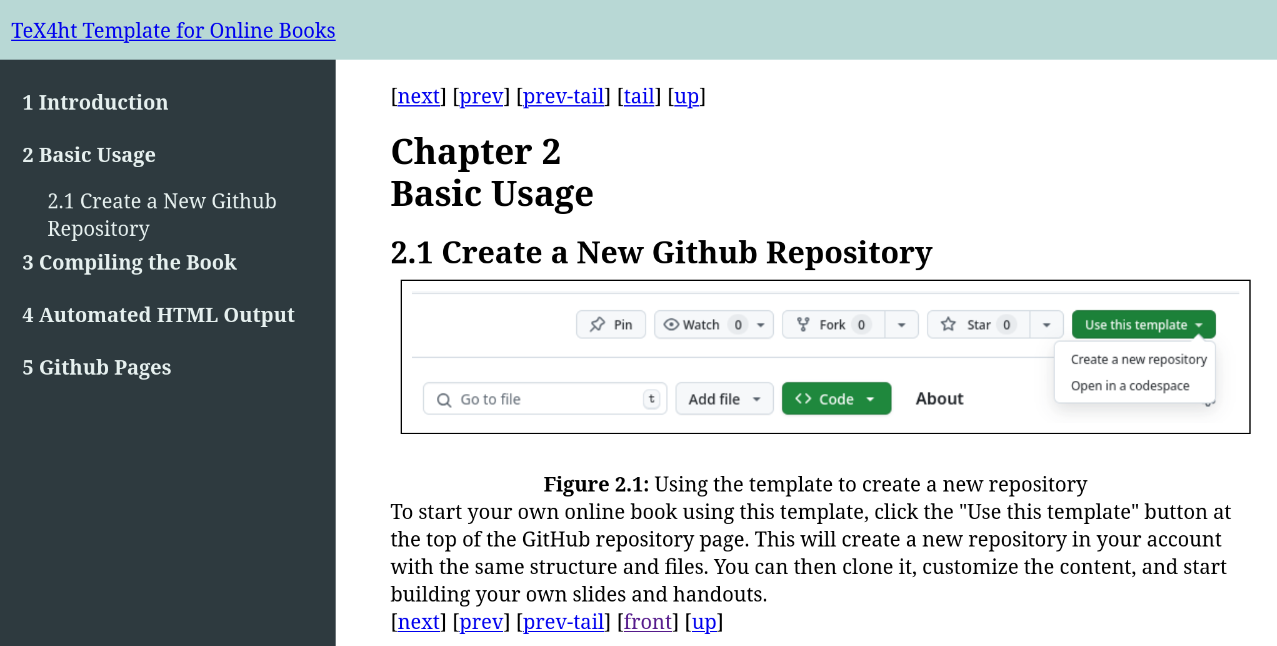Click the paragraph starting "To start your own online book"
Image resolution: width=1277 pixels, height=646 pixels.
[811, 553]
